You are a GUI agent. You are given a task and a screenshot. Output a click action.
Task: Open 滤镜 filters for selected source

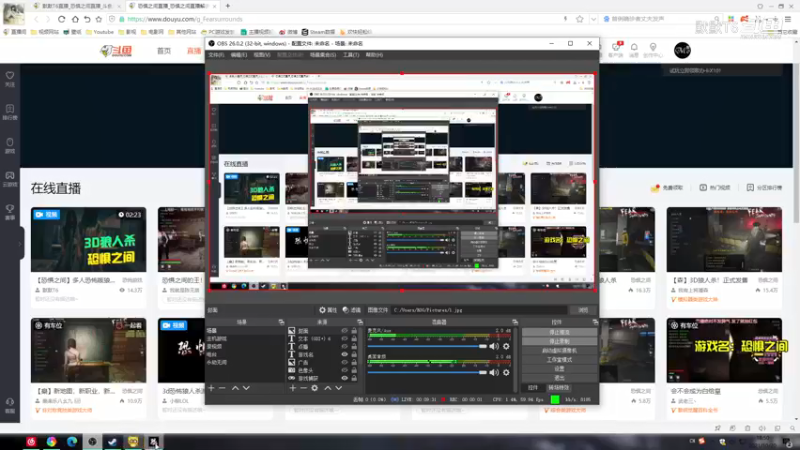(x=352, y=310)
